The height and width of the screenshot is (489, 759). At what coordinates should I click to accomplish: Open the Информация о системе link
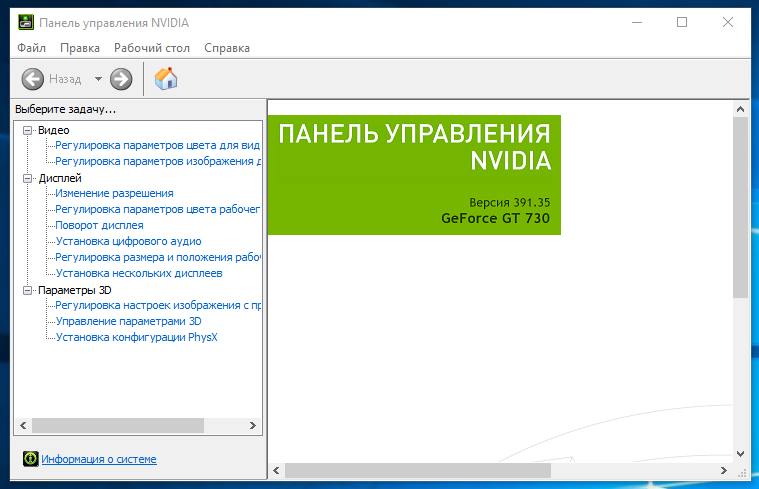pos(99,459)
